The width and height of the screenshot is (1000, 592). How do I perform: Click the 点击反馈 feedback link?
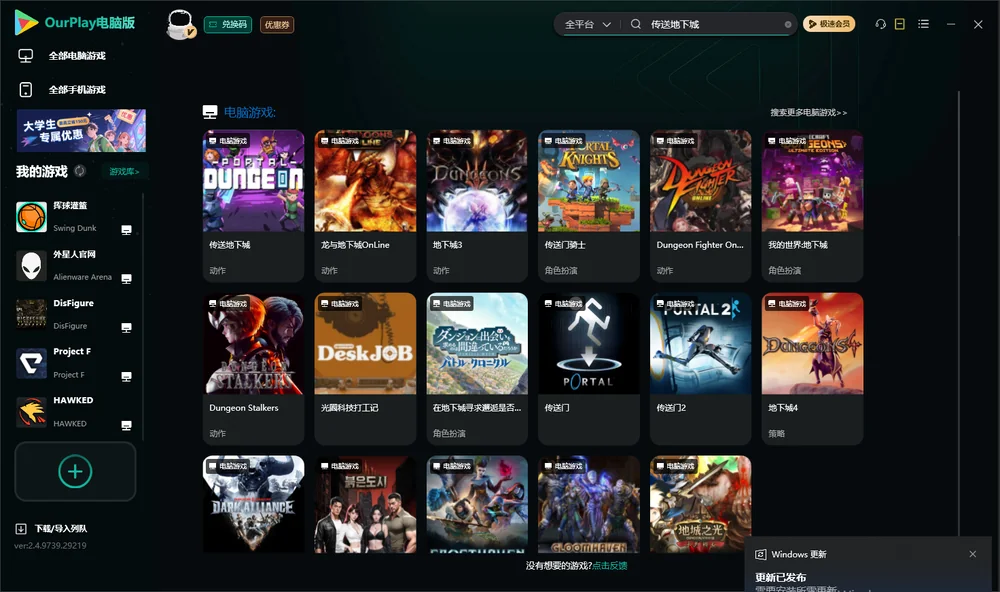pos(610,566)
